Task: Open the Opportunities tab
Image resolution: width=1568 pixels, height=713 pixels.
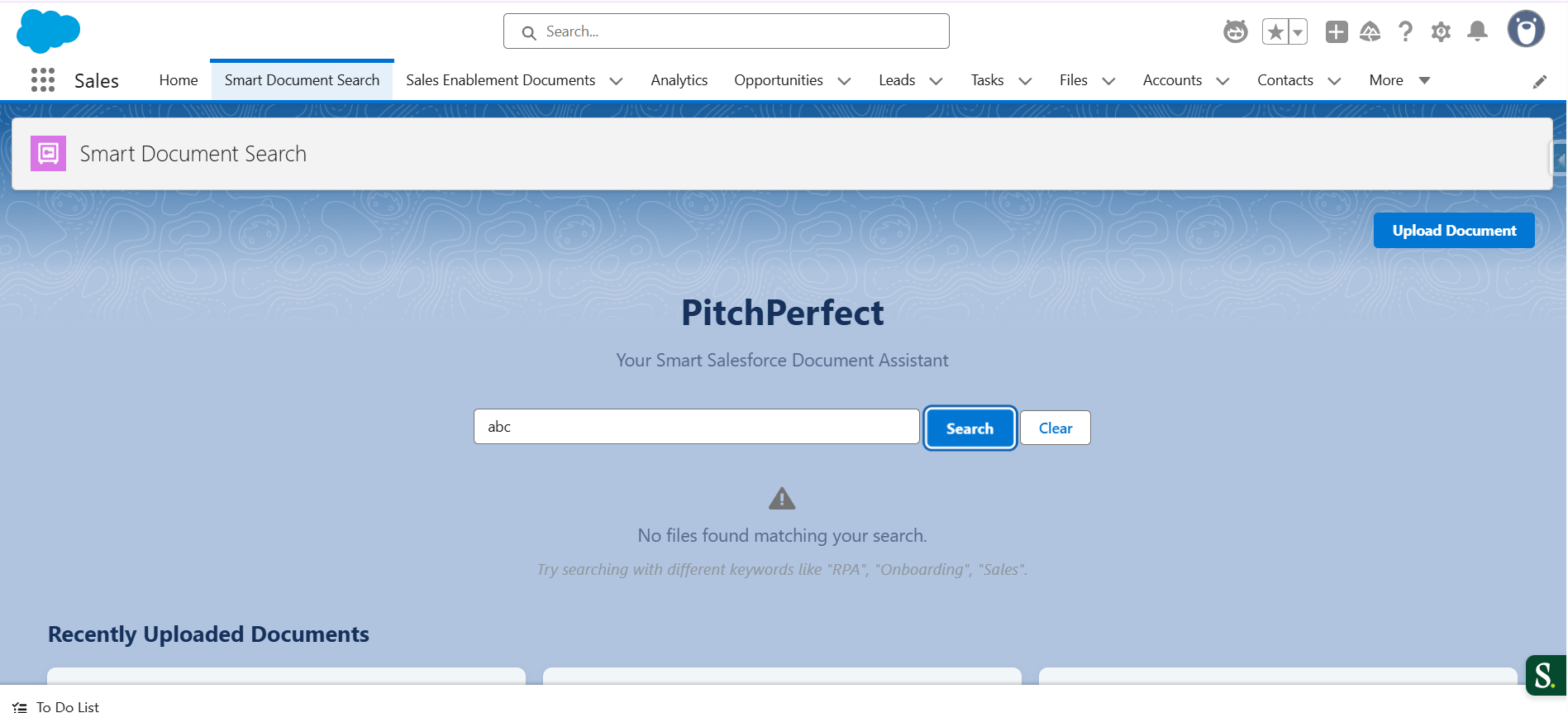Action: tap(778, 80)
